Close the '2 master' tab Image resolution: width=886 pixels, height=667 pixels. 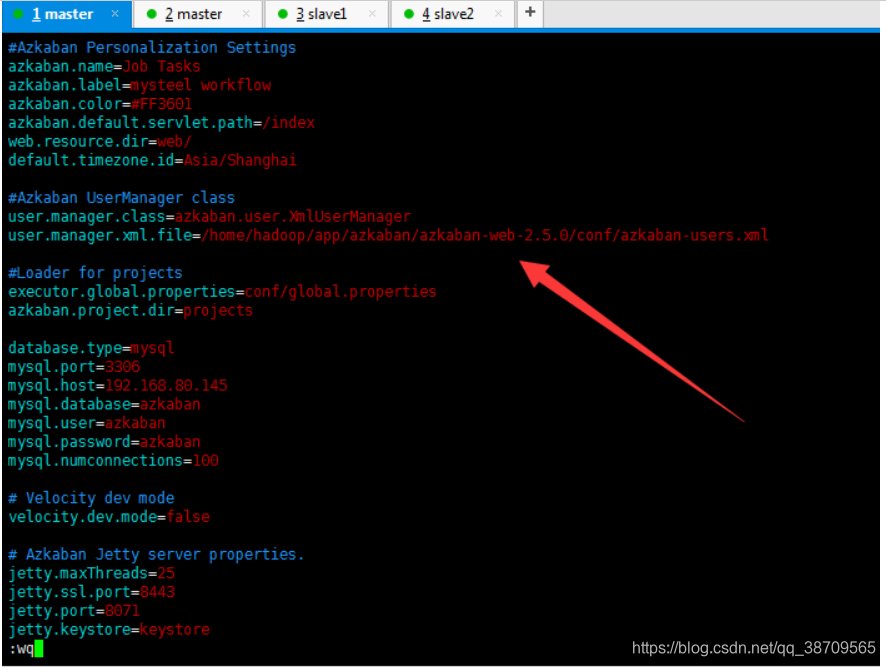(246, 14)
